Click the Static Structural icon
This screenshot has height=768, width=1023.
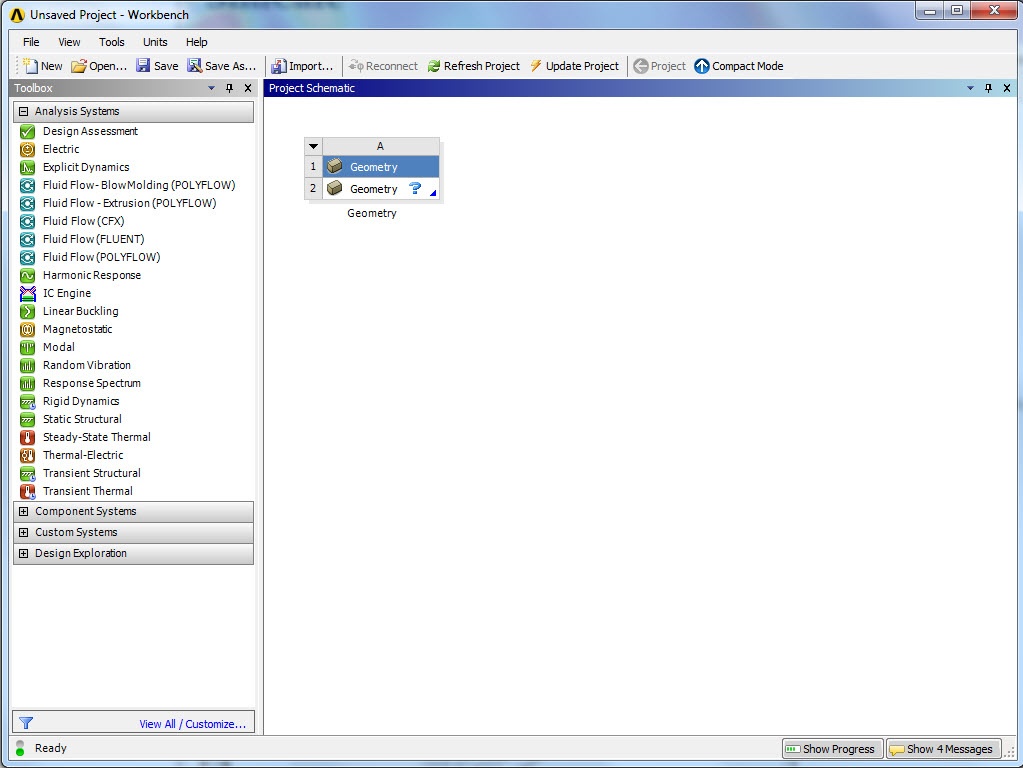pyautogui.click(x=27, y=419)
